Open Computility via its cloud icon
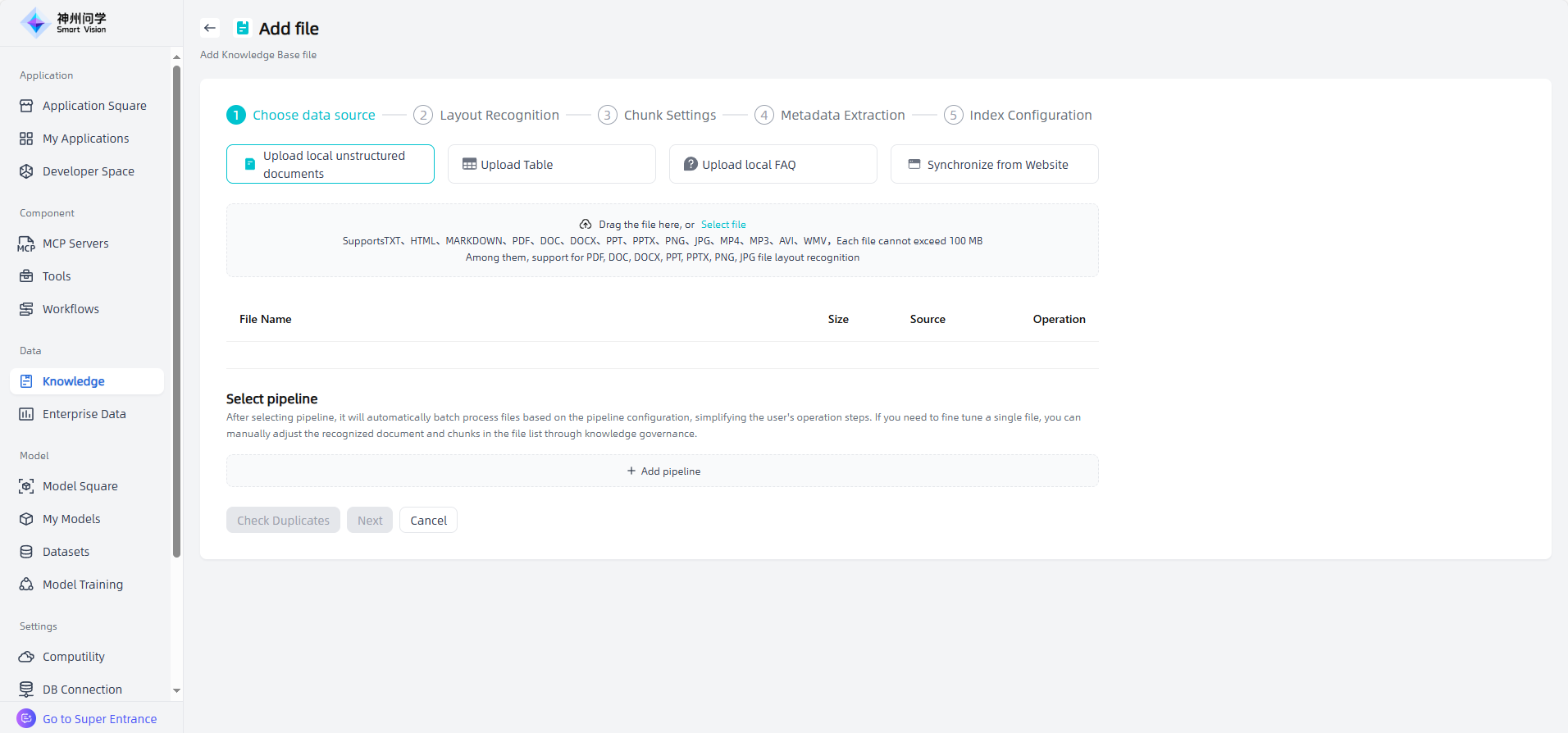This screenshot has width=1568, height=733. click(x=26, y=657)
